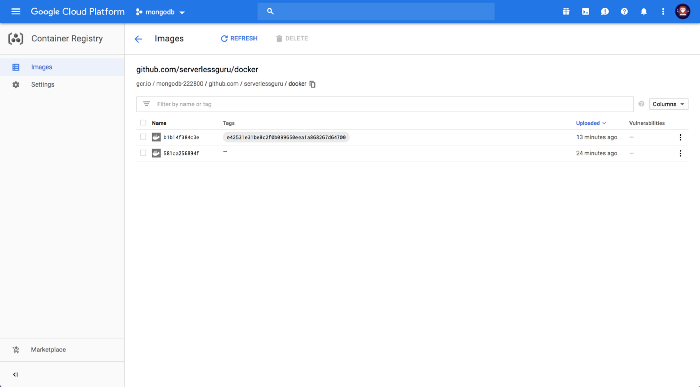Click the REFRESH button
Viewport: 700px width, 387px height.
point(239,38)
